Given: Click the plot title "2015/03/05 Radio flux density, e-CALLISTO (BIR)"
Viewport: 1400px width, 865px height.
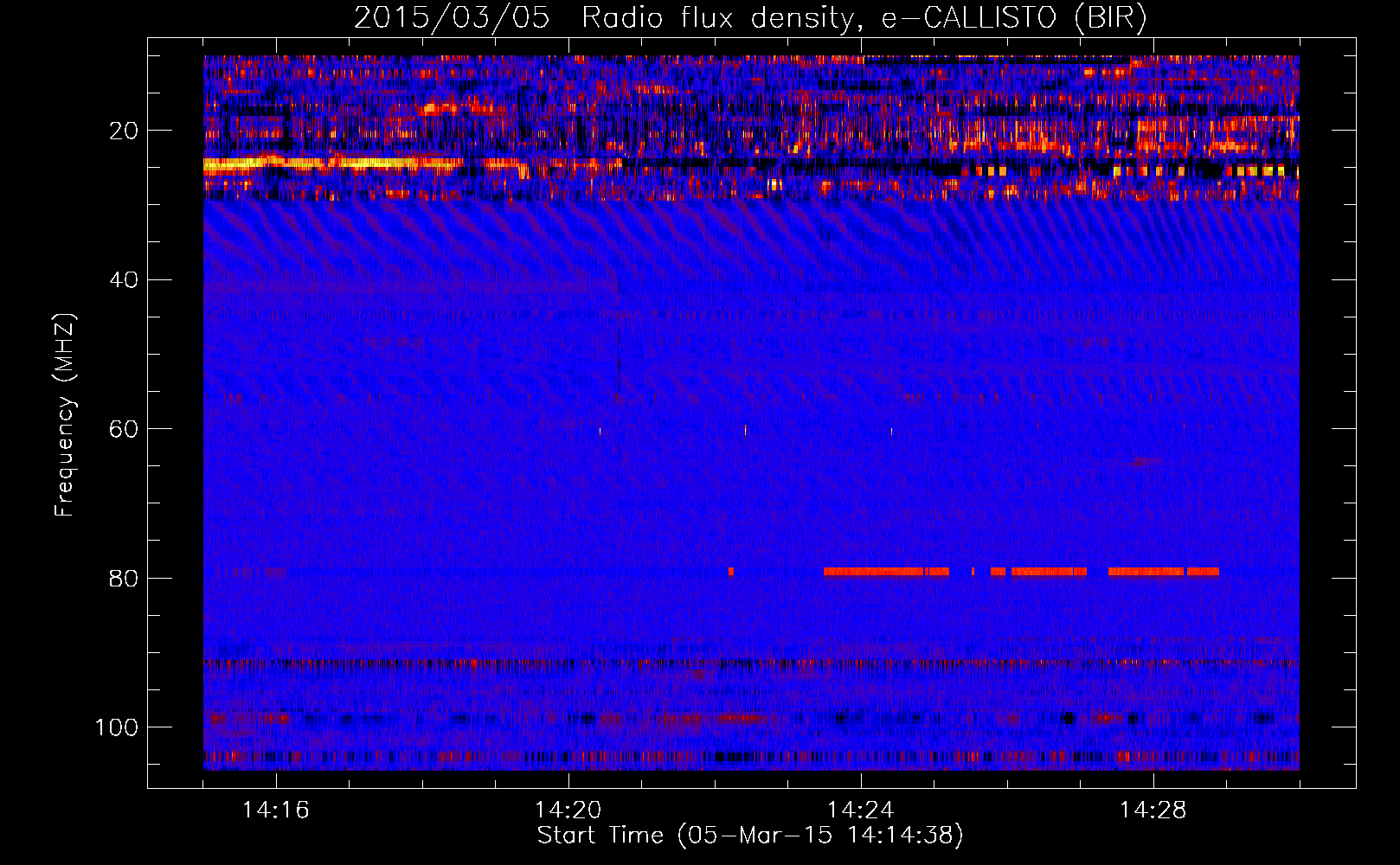Looking at the screenshot, I should tap(750, 17).
